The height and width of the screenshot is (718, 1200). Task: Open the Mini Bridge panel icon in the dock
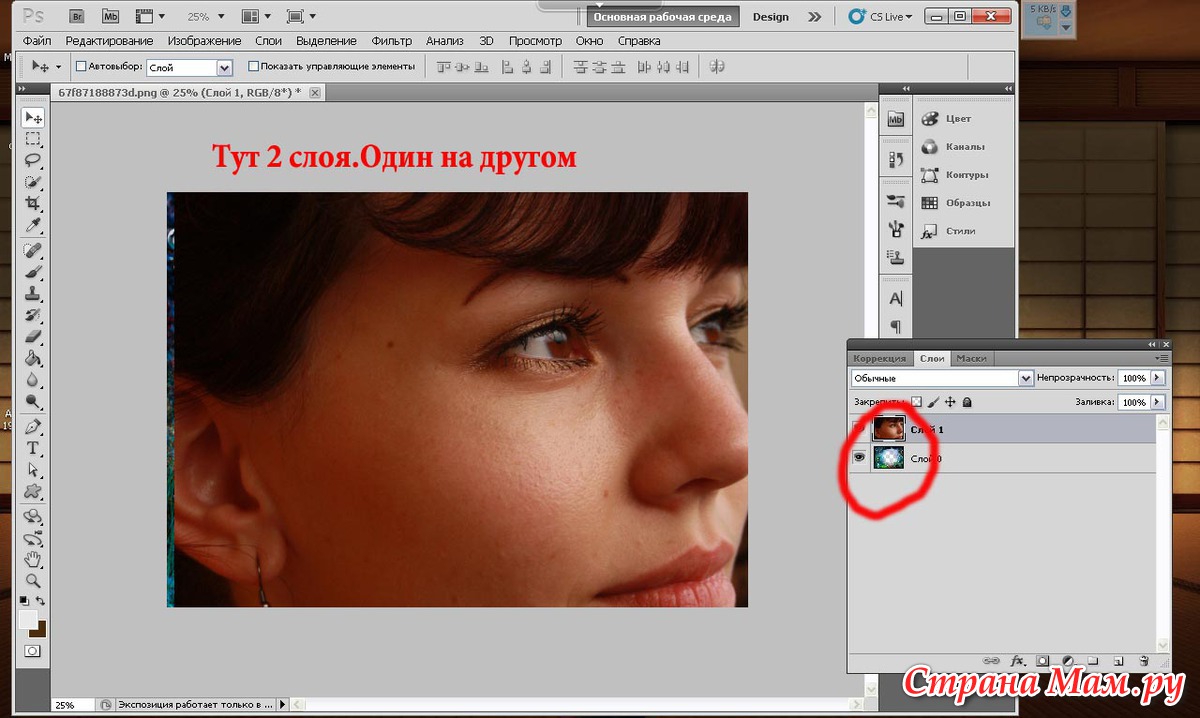[x=895, y=119]
